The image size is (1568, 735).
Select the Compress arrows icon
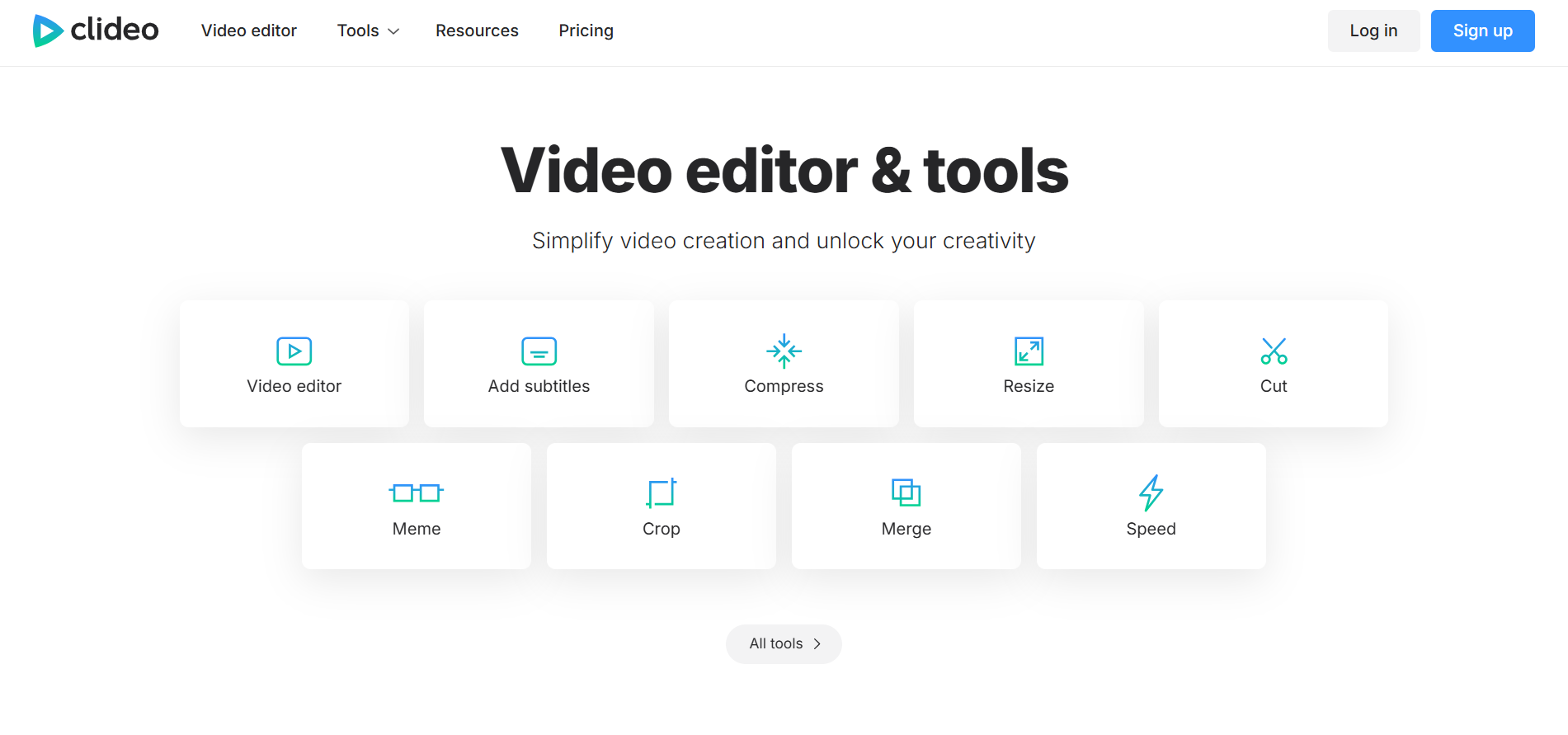784,351
